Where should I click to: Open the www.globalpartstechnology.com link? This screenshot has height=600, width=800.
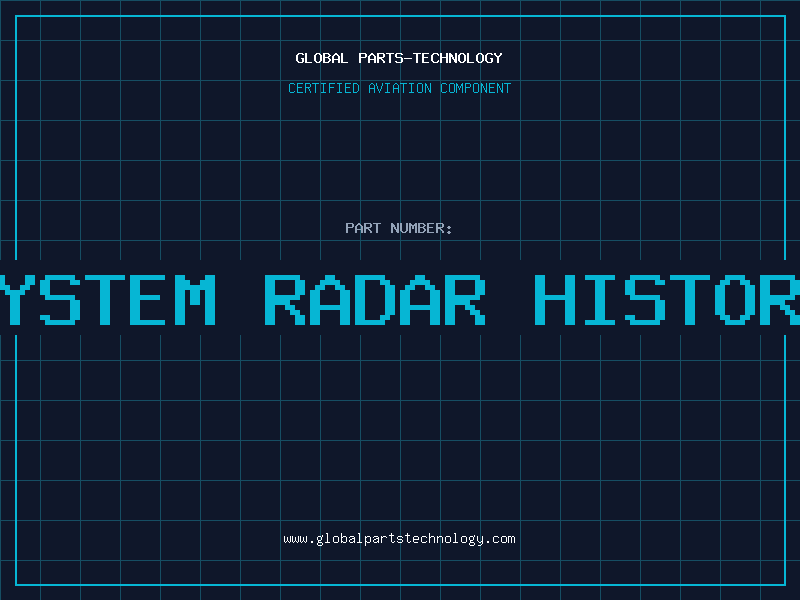coord(399,539)
